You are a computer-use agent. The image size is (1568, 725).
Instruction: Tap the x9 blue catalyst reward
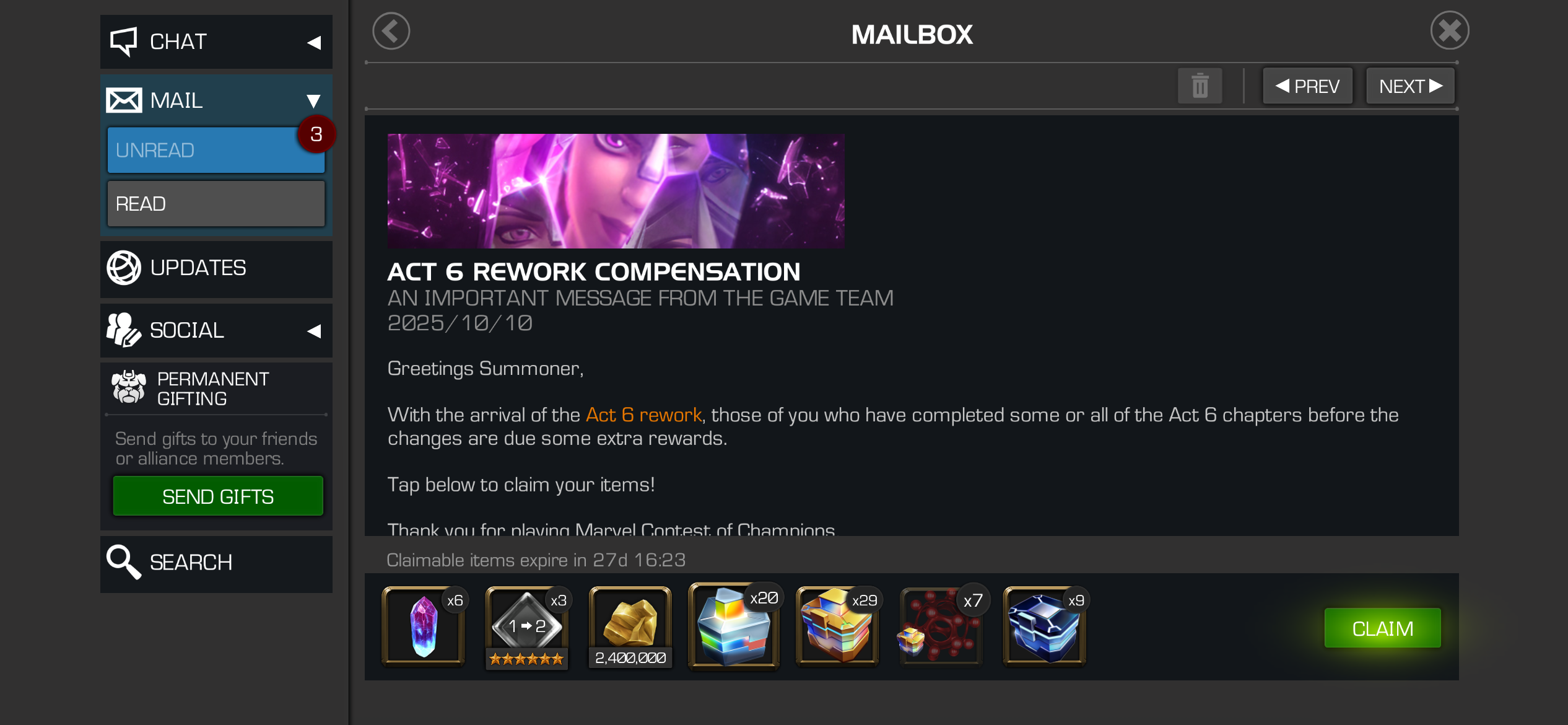click(1045, 626)
